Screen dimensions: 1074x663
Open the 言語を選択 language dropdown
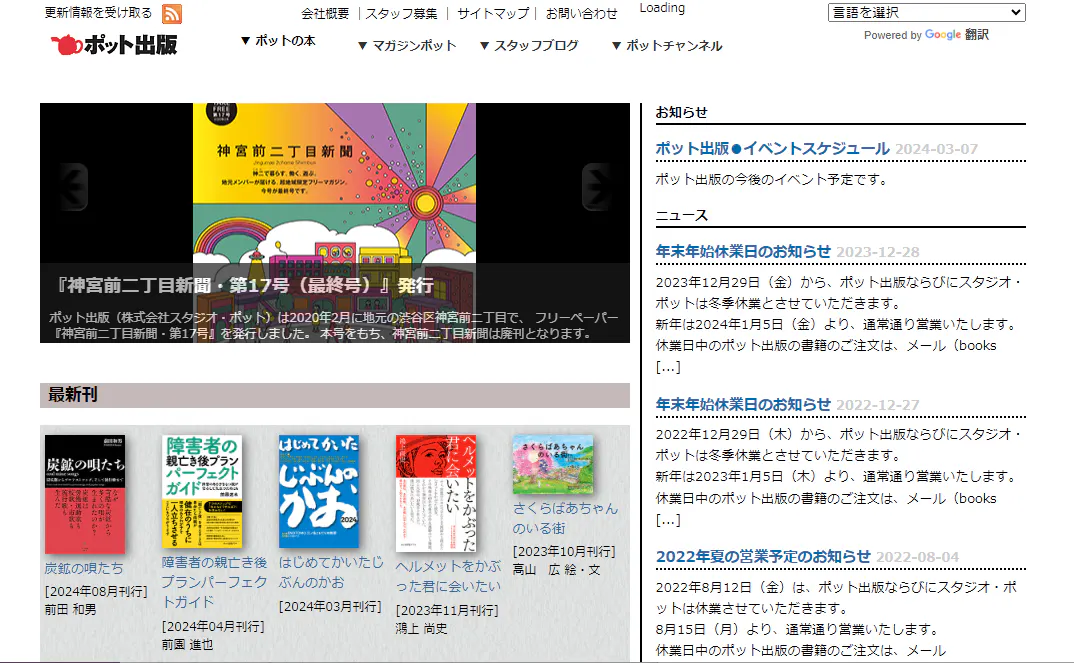point(926,13)
